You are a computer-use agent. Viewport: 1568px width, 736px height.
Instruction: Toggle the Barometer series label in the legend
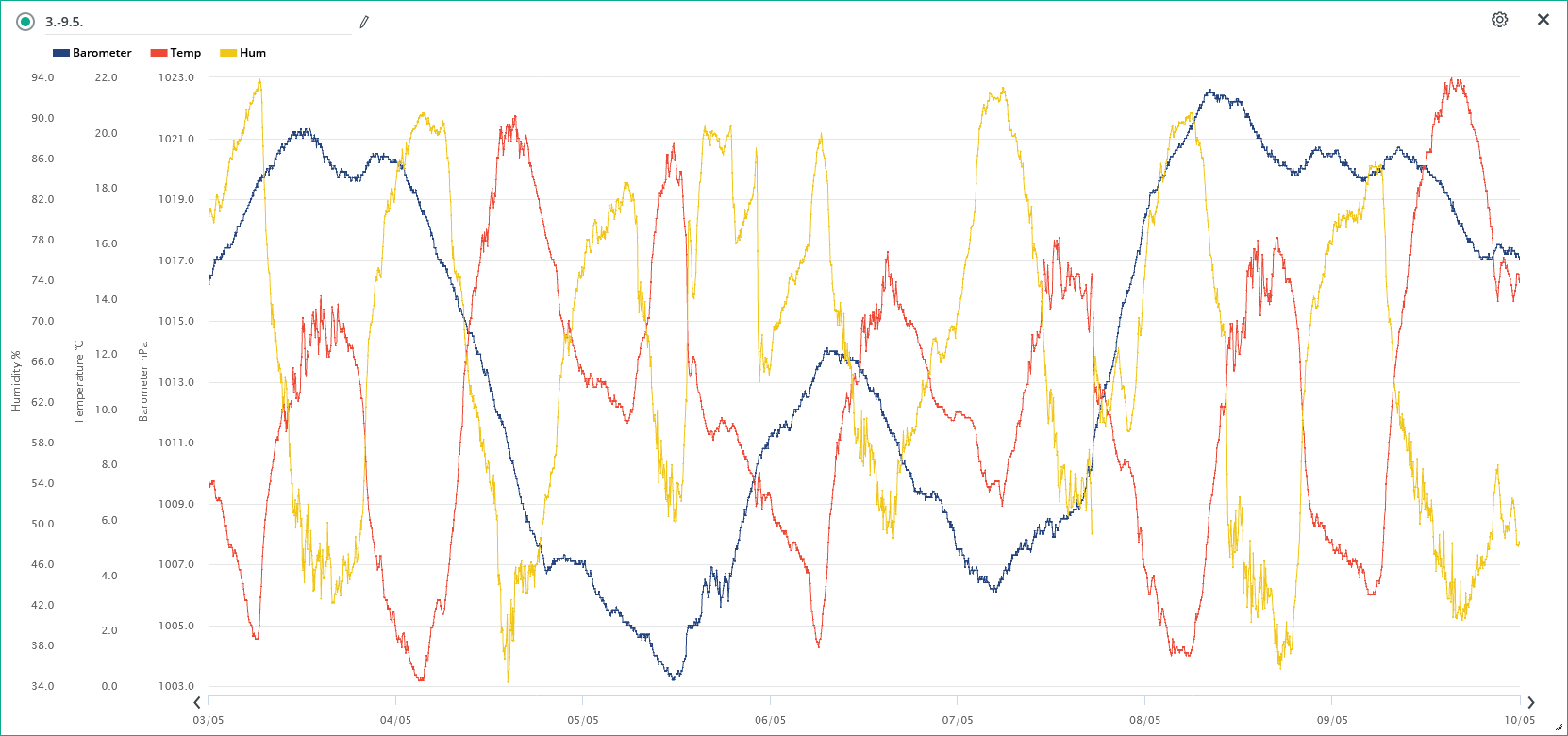102,53
